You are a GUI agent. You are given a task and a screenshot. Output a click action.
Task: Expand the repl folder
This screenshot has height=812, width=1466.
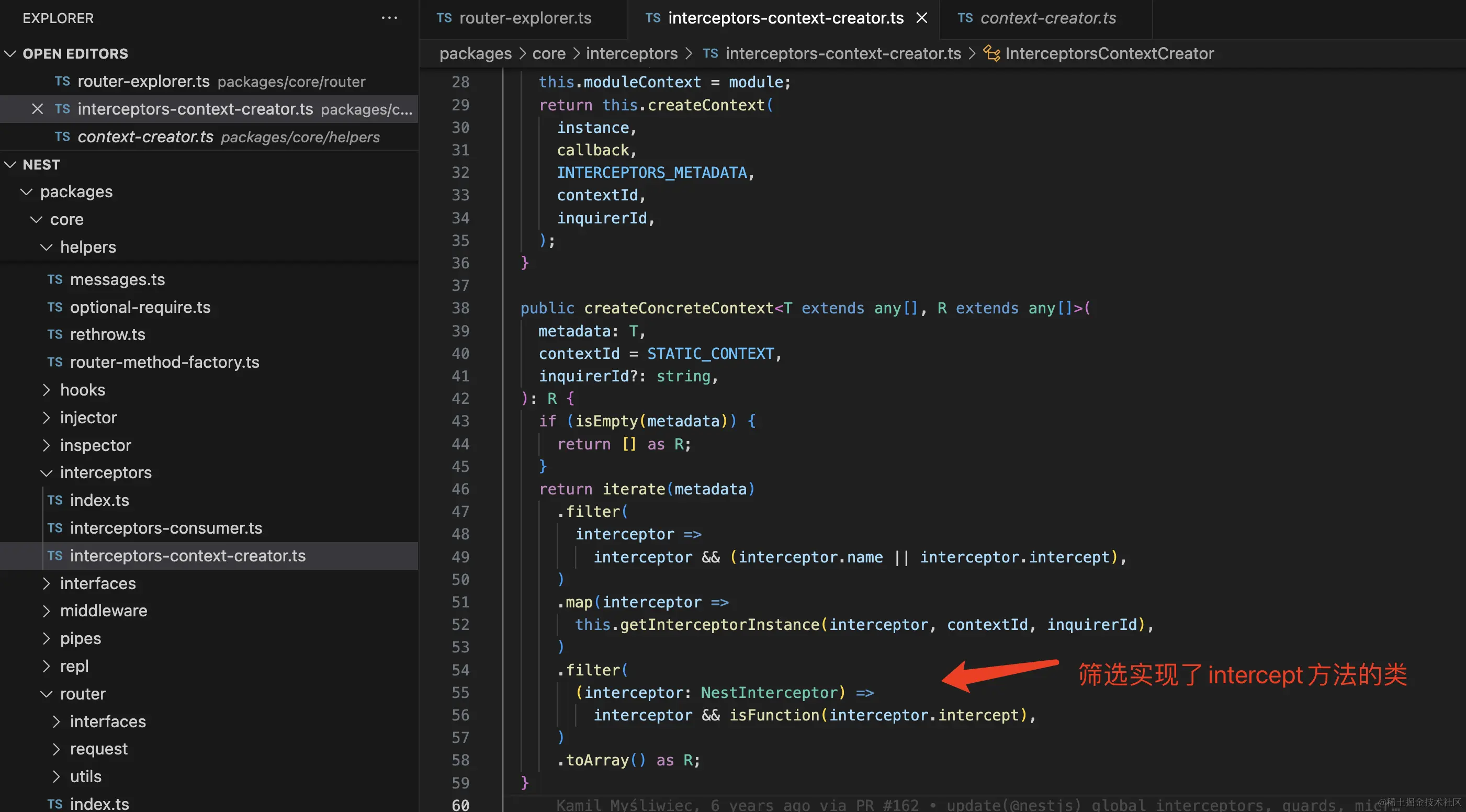[x=47, y=666]
